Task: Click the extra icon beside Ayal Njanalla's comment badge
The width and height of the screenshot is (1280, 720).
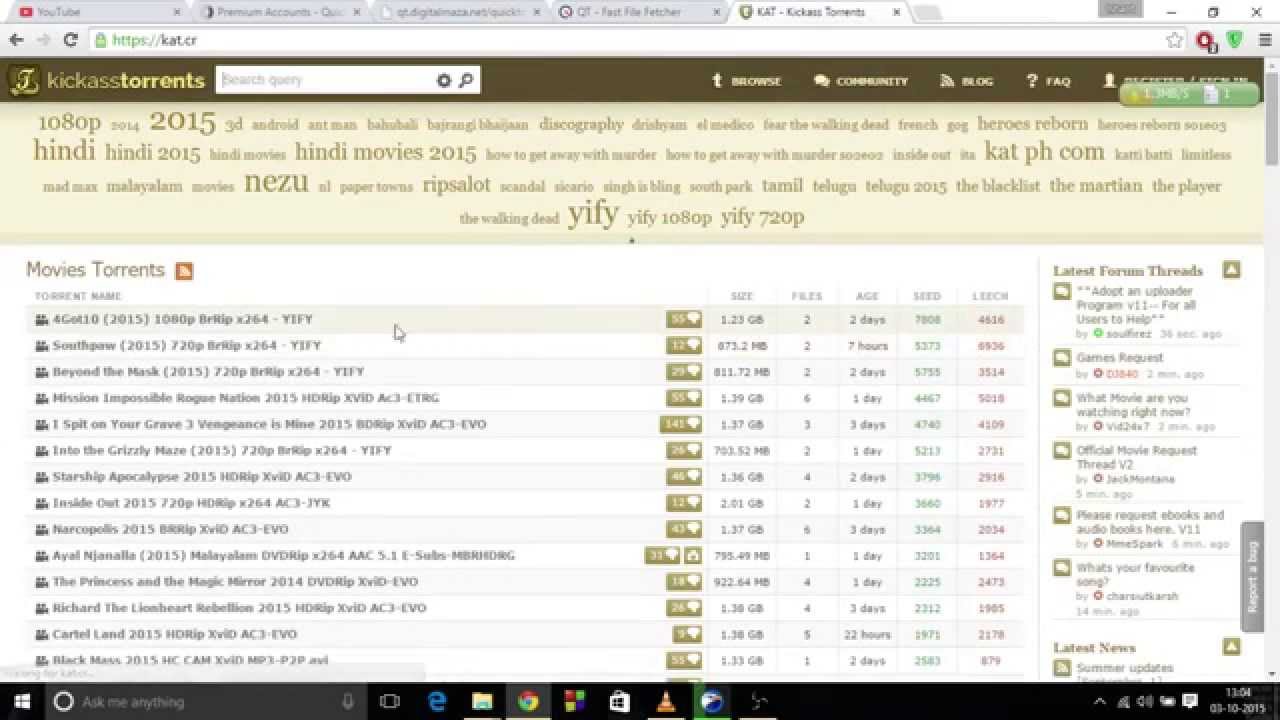Action: (x=693, y=555)
